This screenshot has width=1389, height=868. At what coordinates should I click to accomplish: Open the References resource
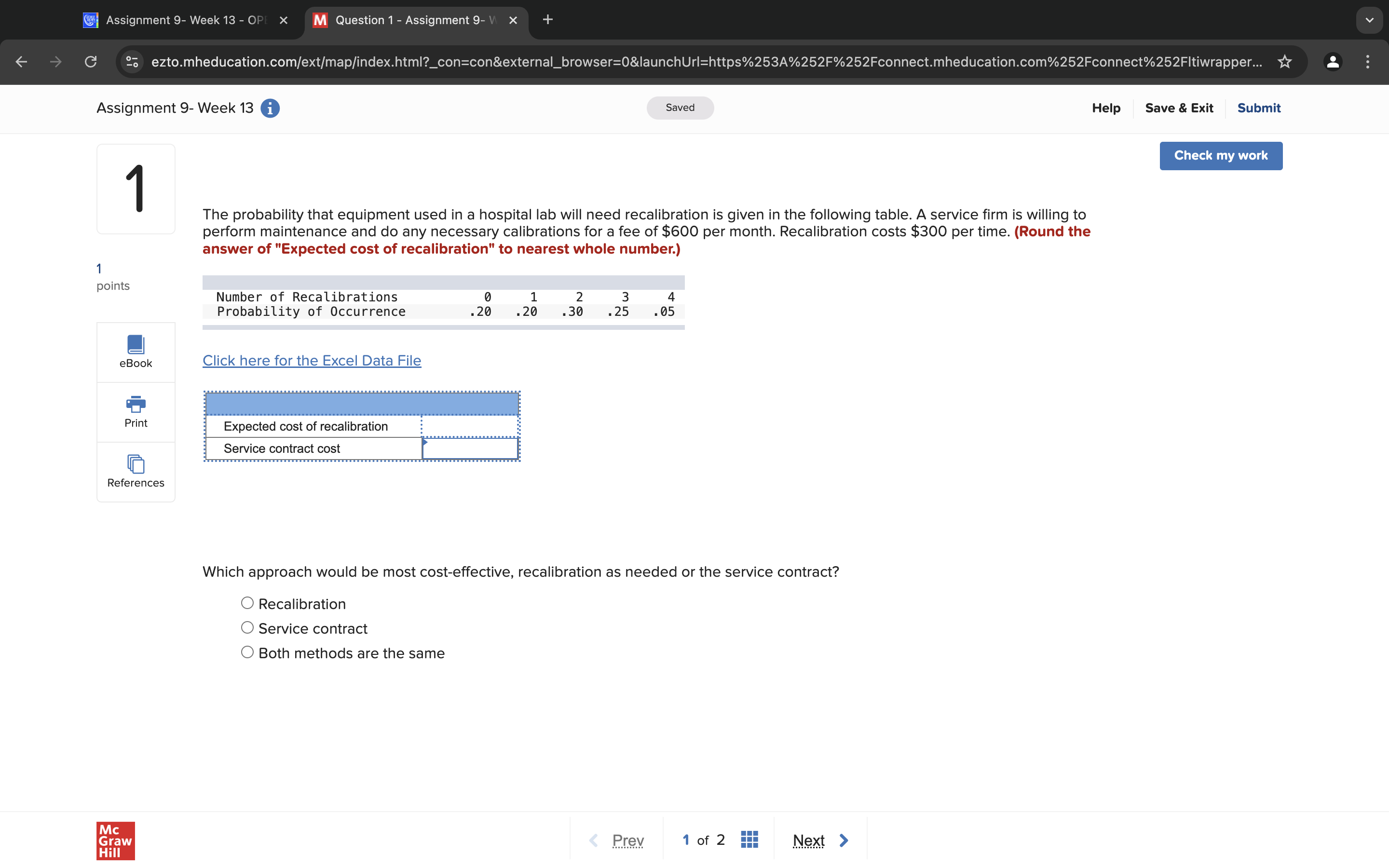[x=136, y=471]
